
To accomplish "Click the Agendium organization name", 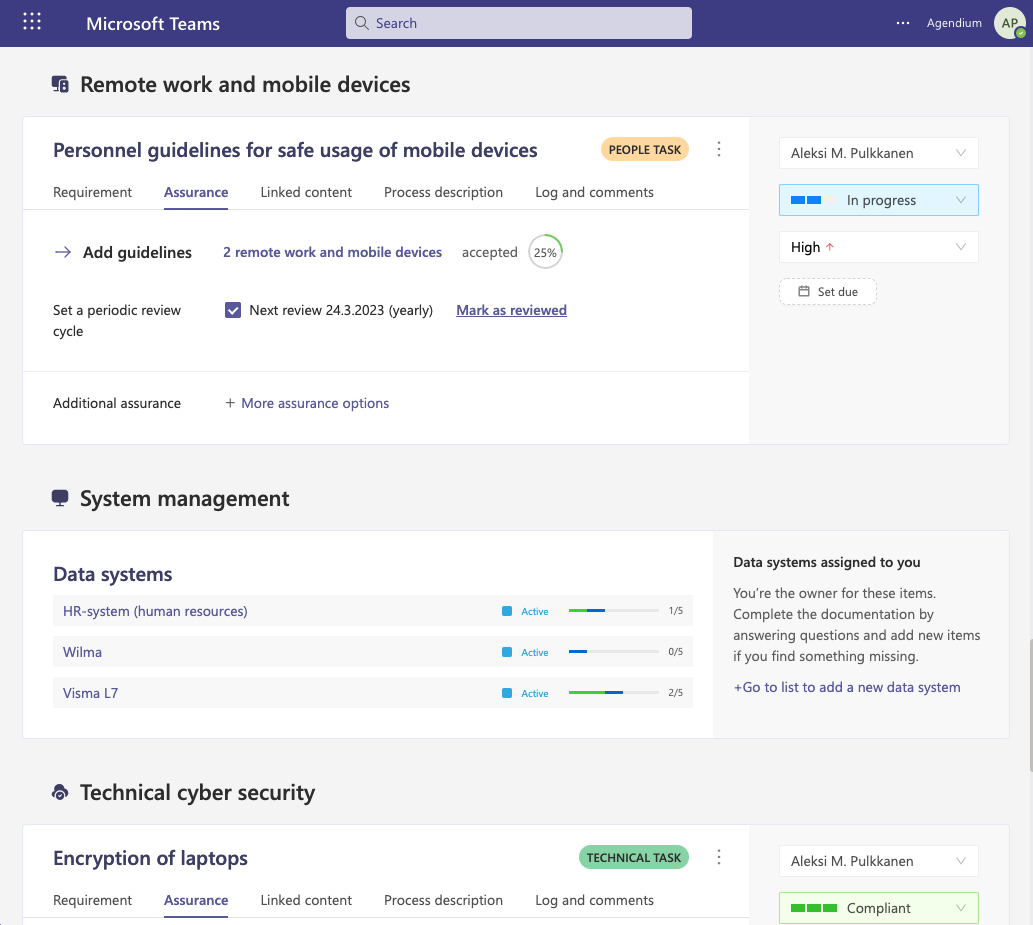I will (x=954, y=23).
